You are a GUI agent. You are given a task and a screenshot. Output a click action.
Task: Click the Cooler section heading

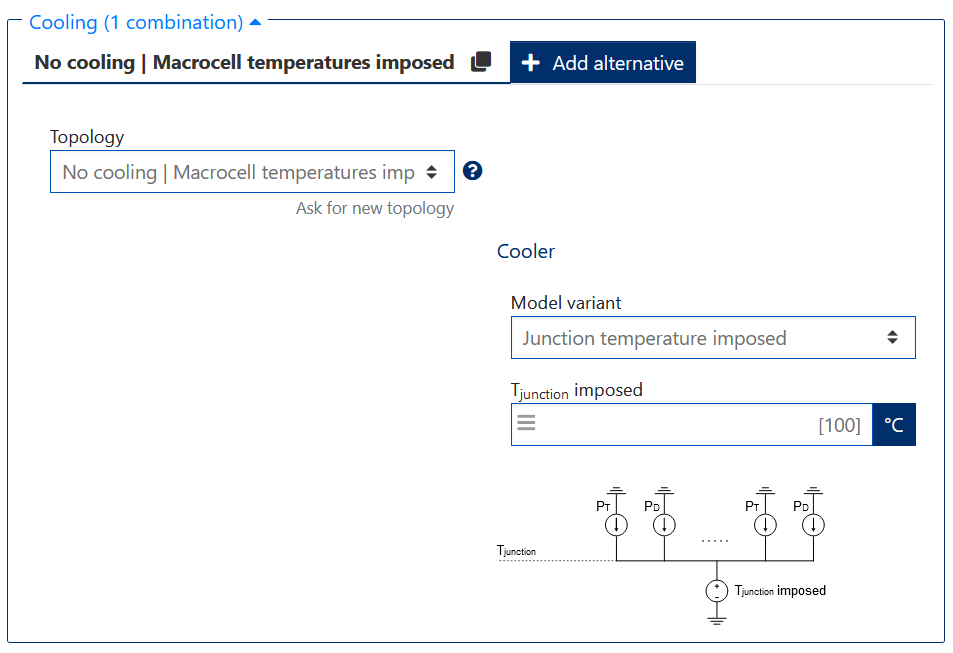point(525,251)
